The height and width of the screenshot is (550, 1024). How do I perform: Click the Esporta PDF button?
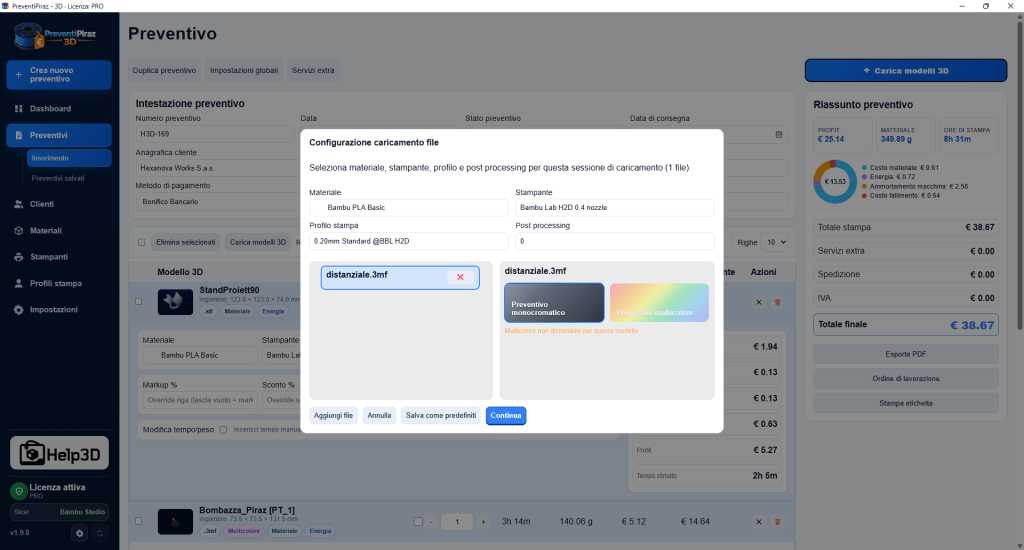[x=906, y=354]
